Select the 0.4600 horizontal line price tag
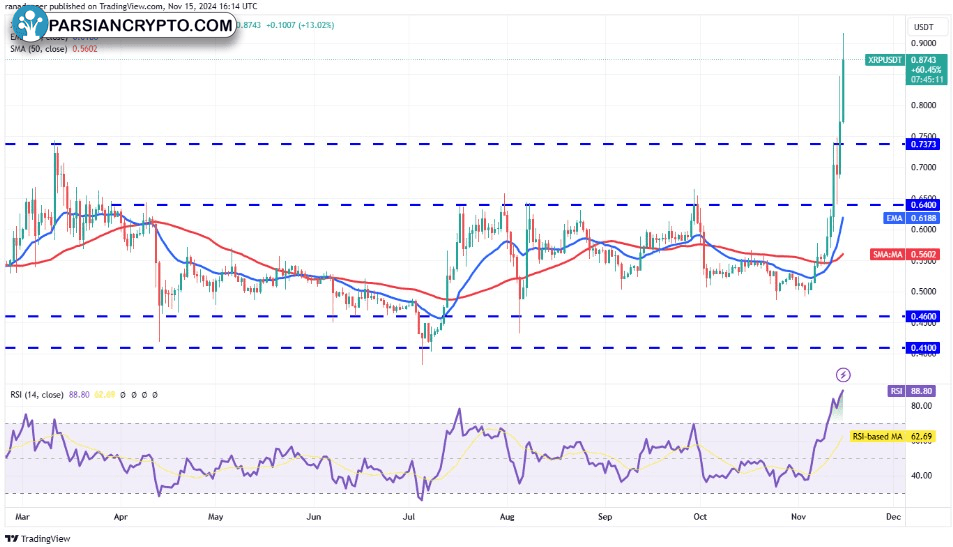Viewport: 953px width, 547px height. point(923,316)
